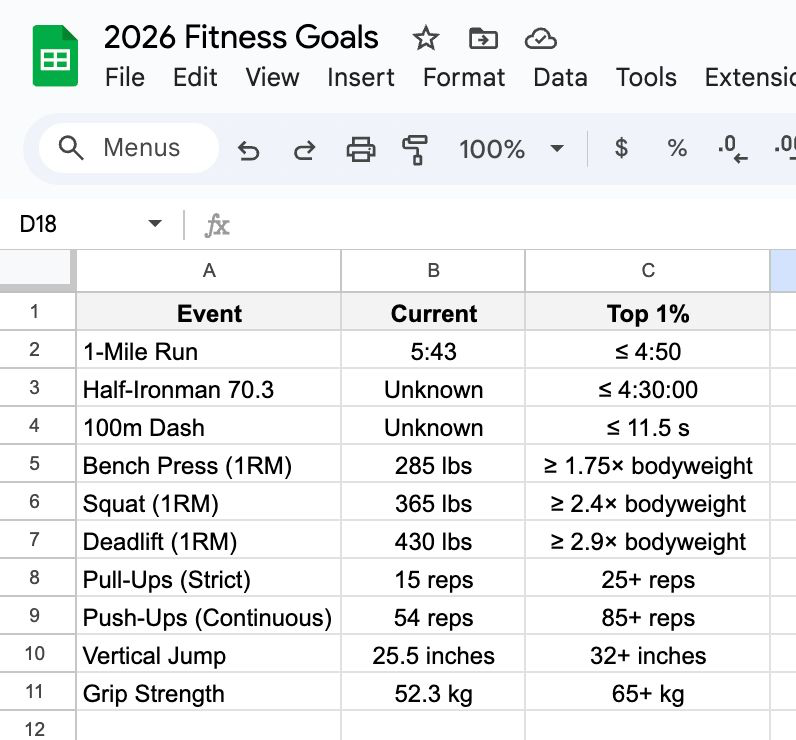Open the Tools menu
Screen dimensions: 796x740
point(646,78)
